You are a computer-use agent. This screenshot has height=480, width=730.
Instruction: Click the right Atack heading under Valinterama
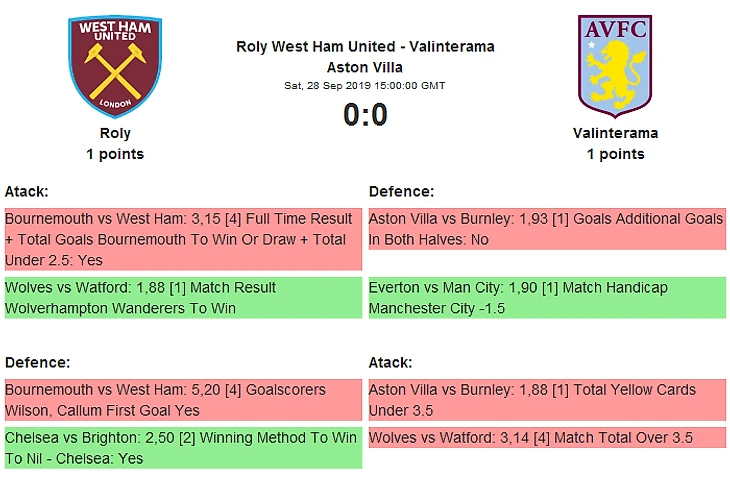point(391,362)
